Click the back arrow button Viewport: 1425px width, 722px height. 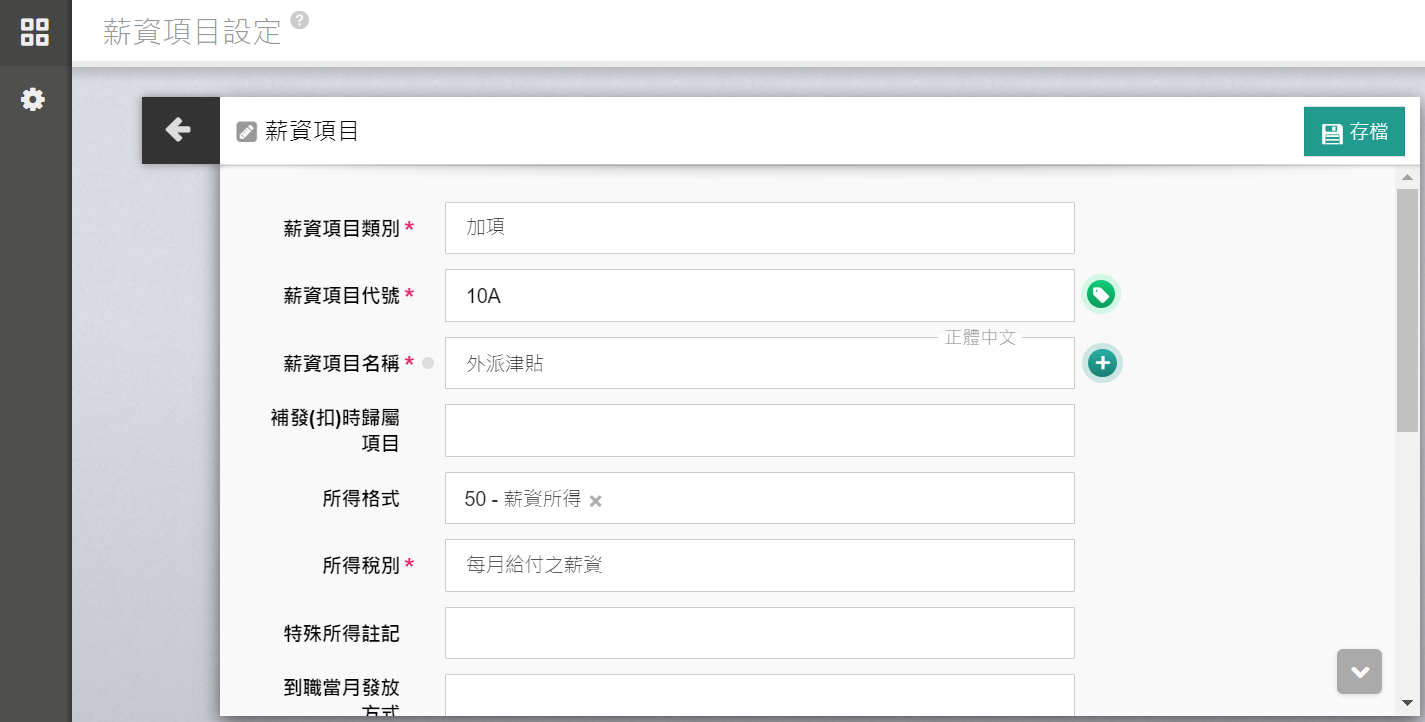179,130
